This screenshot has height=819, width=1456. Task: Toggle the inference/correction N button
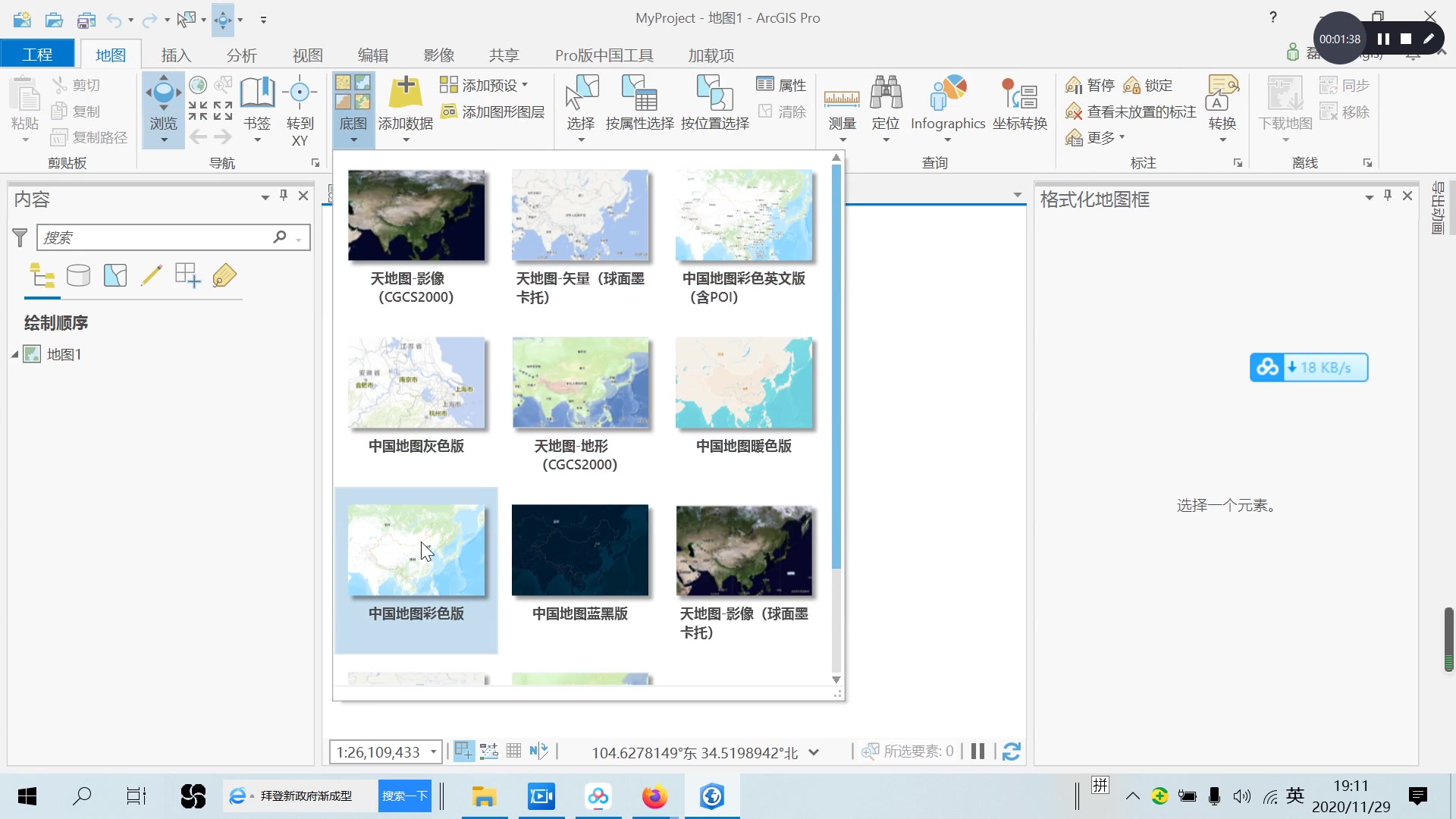539,751
